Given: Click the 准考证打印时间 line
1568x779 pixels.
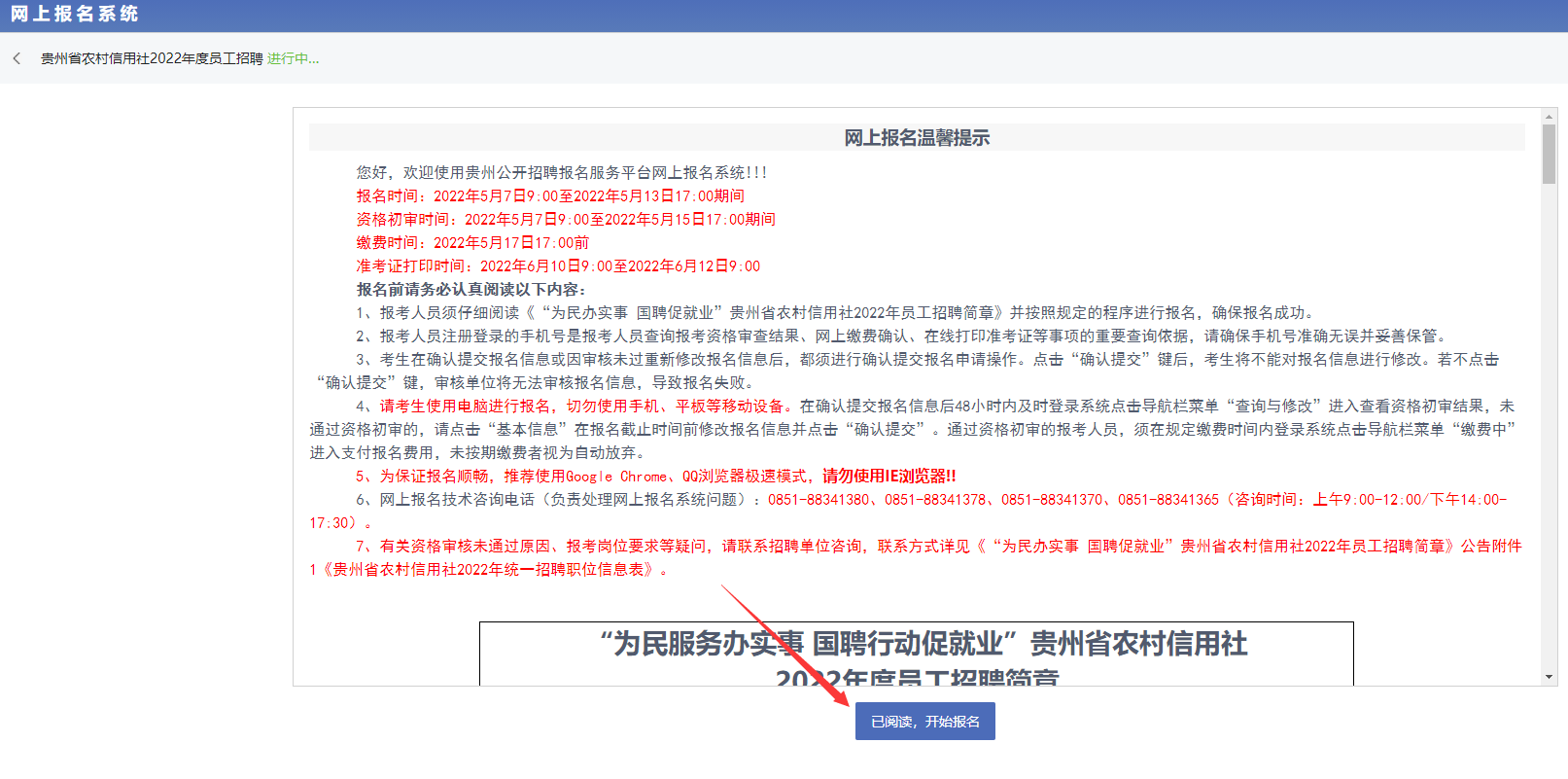Looking at the screenshot, I should click(558, 266).
